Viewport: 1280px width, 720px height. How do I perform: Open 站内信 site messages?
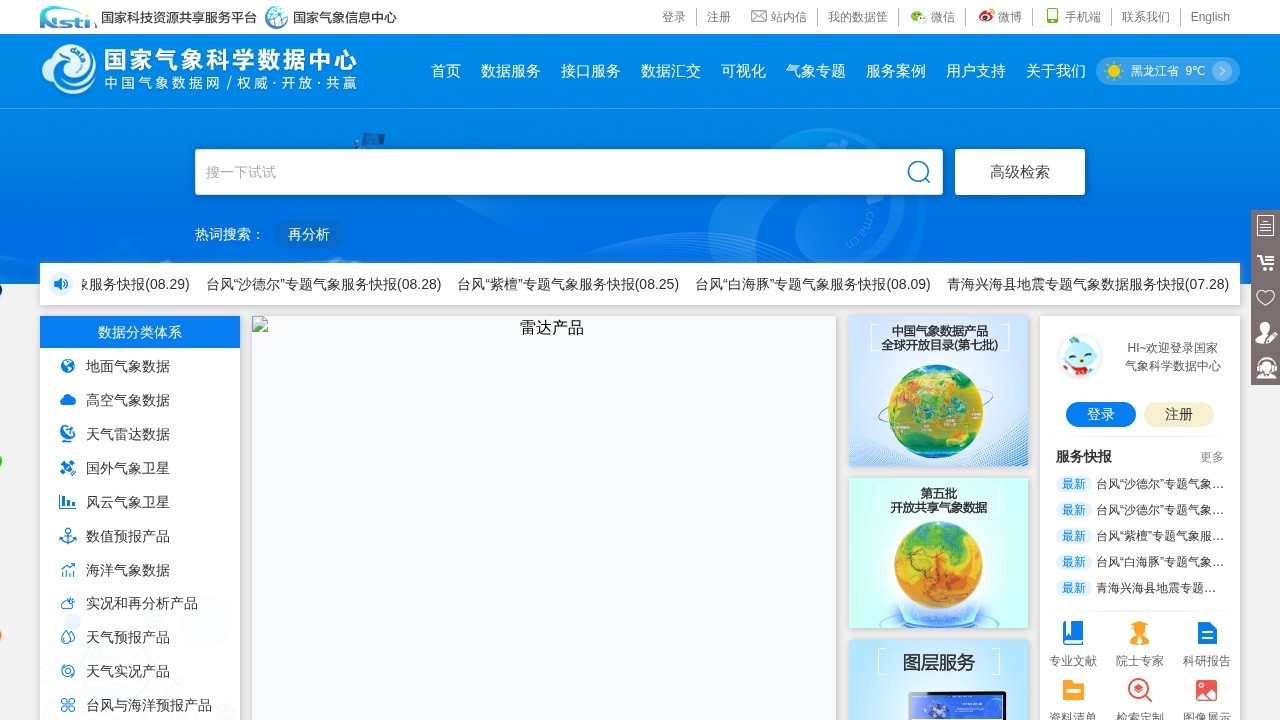779,17
